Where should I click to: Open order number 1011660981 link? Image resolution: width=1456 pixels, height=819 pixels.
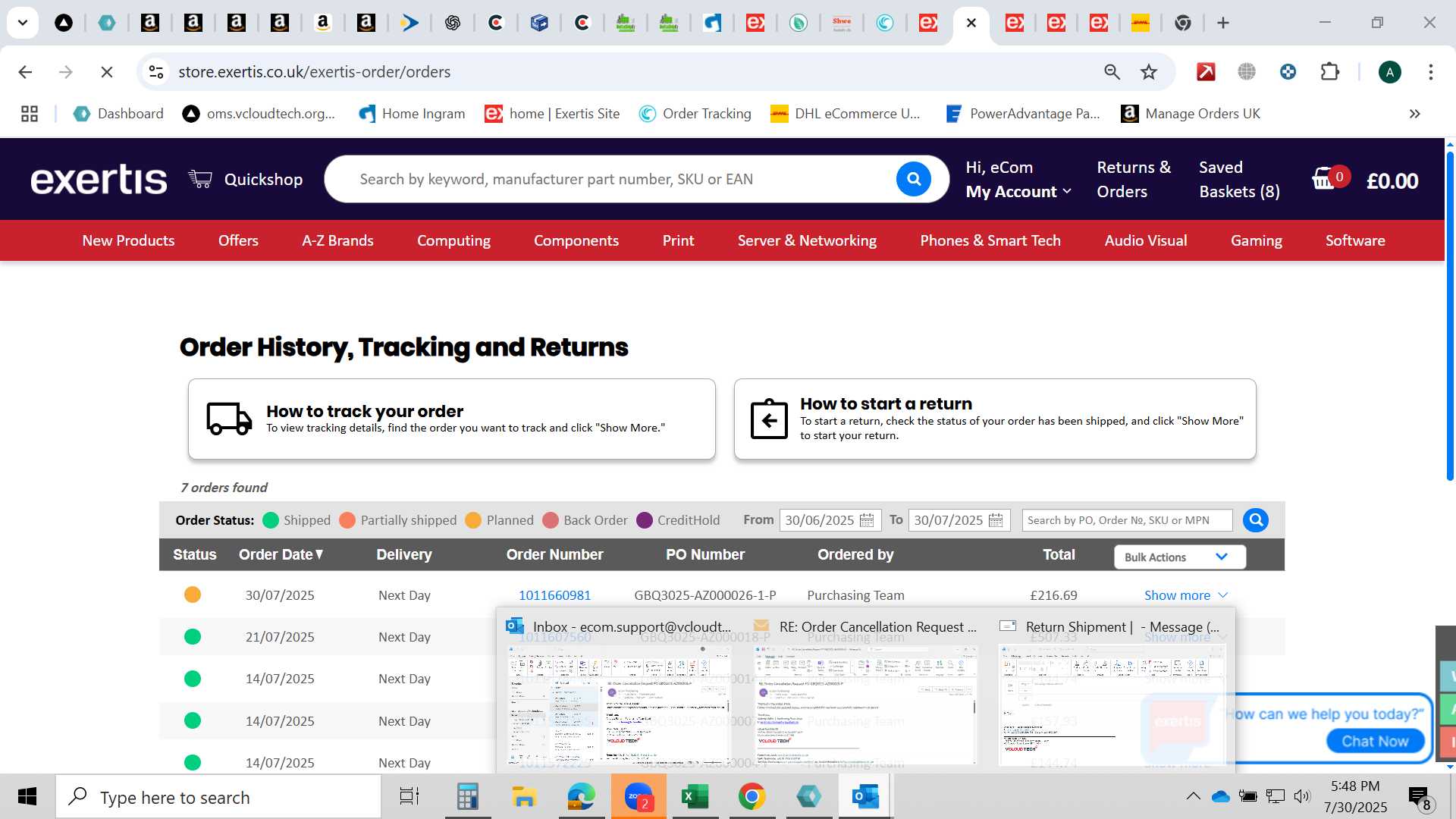click(554, 595)
